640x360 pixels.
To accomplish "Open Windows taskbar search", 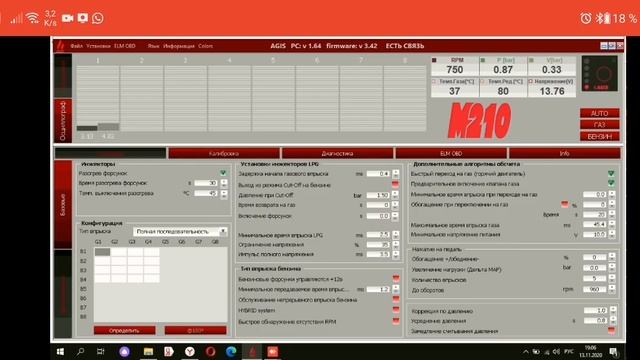I will tap(80, 351).
